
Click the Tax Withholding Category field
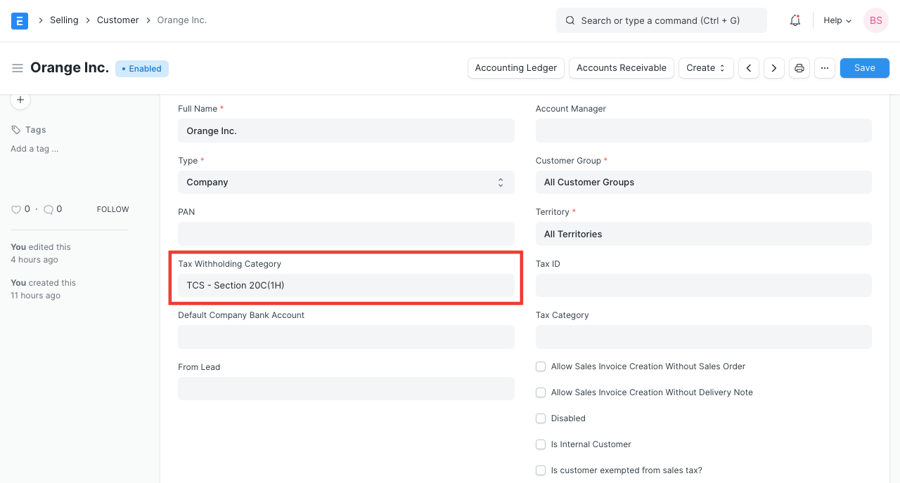tap(346, 286)
